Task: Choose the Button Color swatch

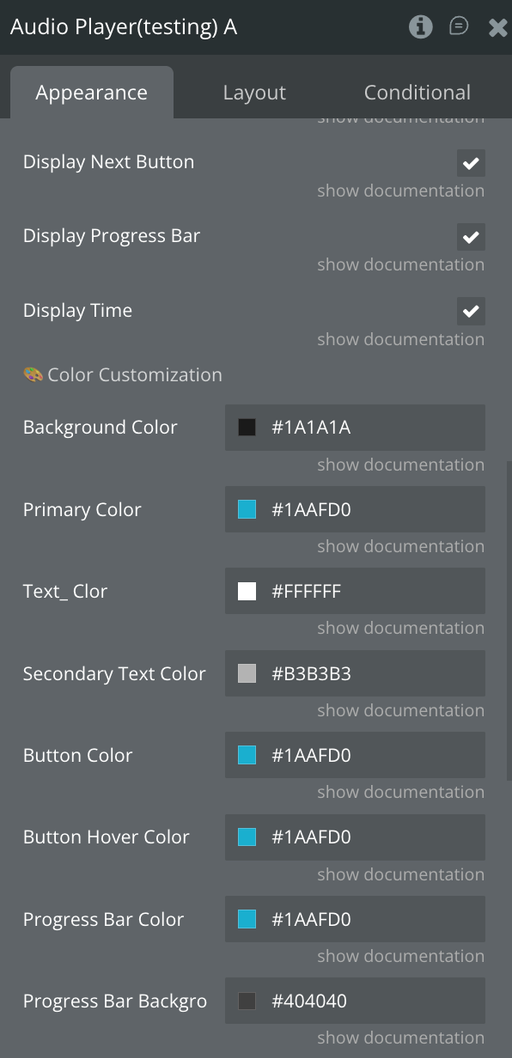Action: click(x=247, y=755)
